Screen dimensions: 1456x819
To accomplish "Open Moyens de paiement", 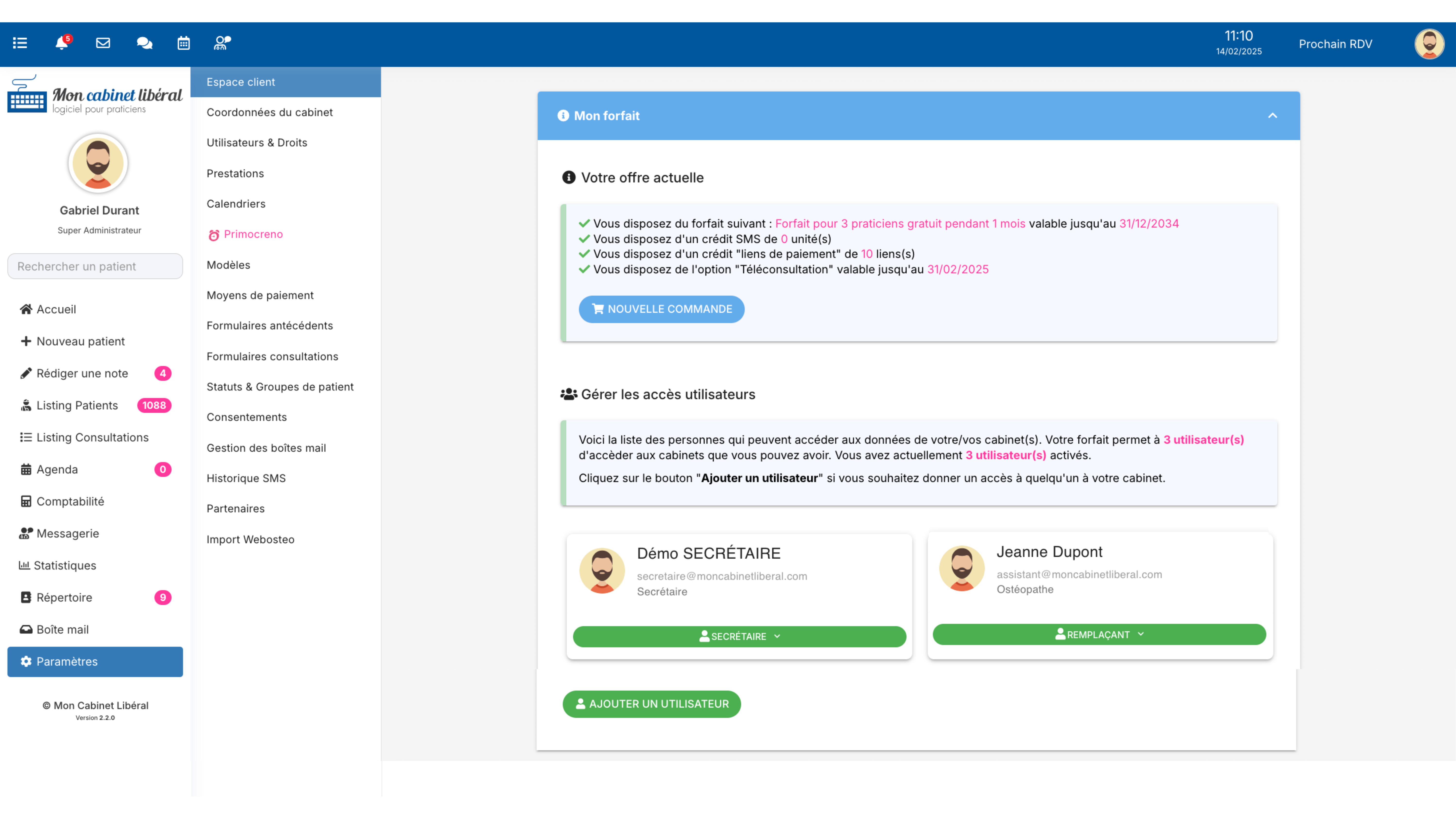I will coord(285,296).
